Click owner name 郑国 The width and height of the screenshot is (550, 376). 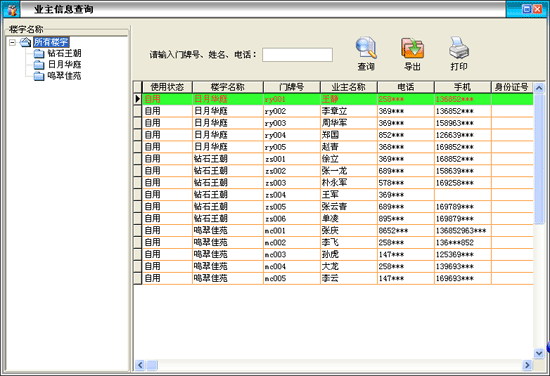(330, 135)
